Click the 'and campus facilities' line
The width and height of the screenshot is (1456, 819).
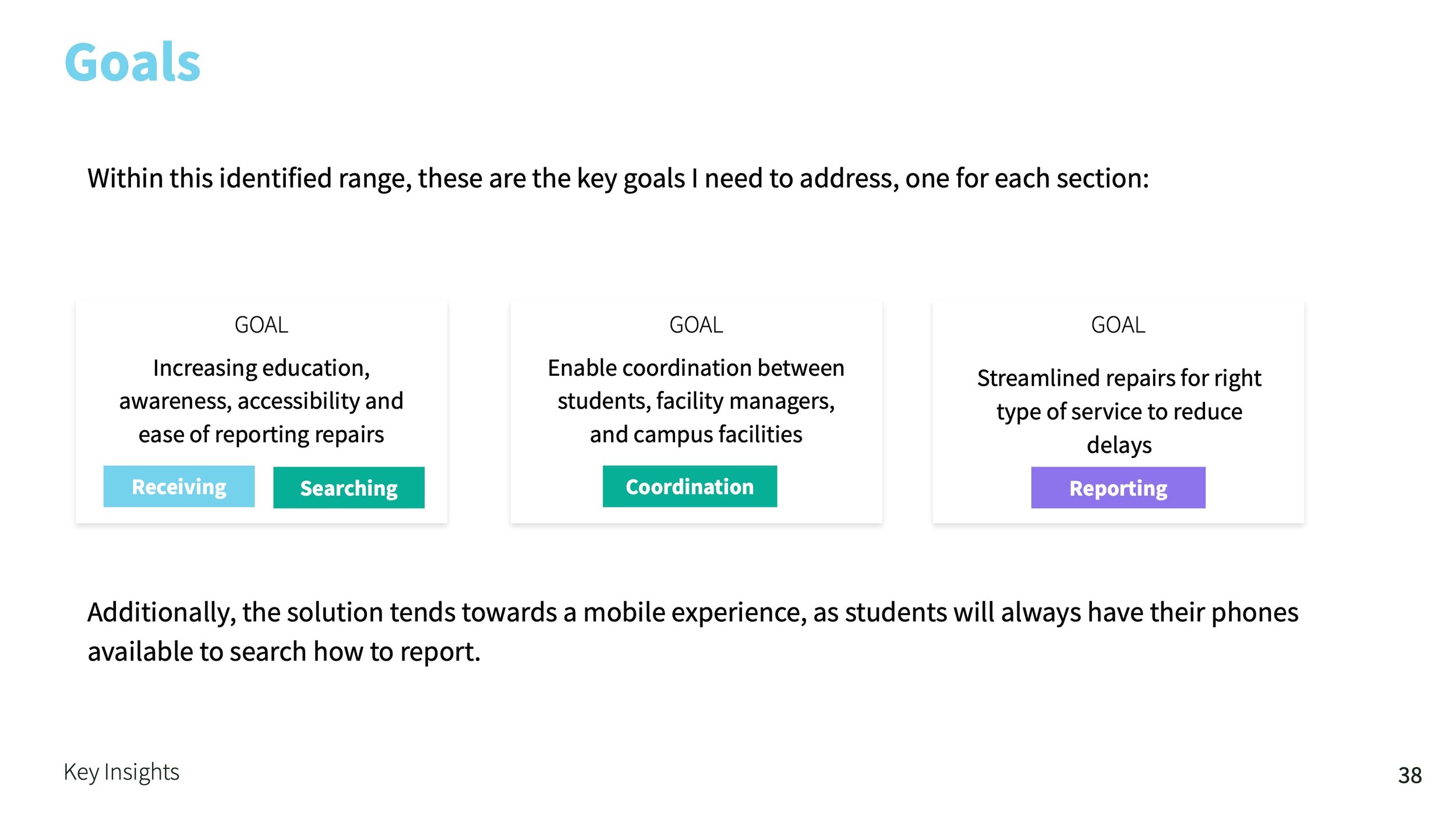click(x=696, y=435)
